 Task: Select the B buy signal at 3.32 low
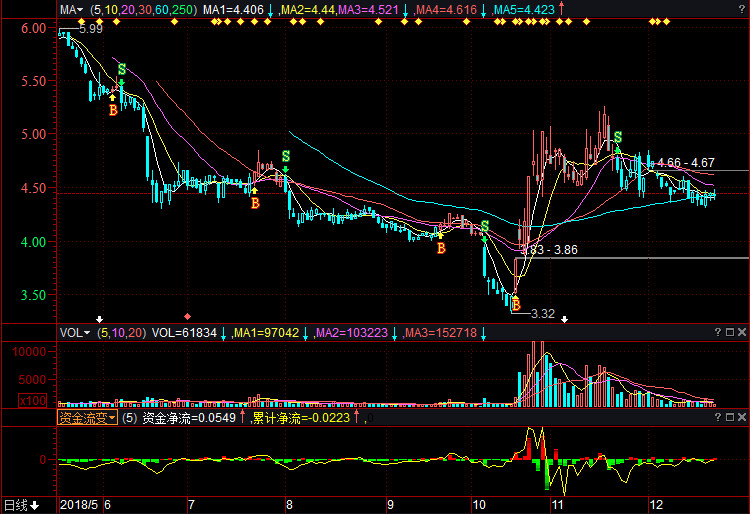[516, 305]
